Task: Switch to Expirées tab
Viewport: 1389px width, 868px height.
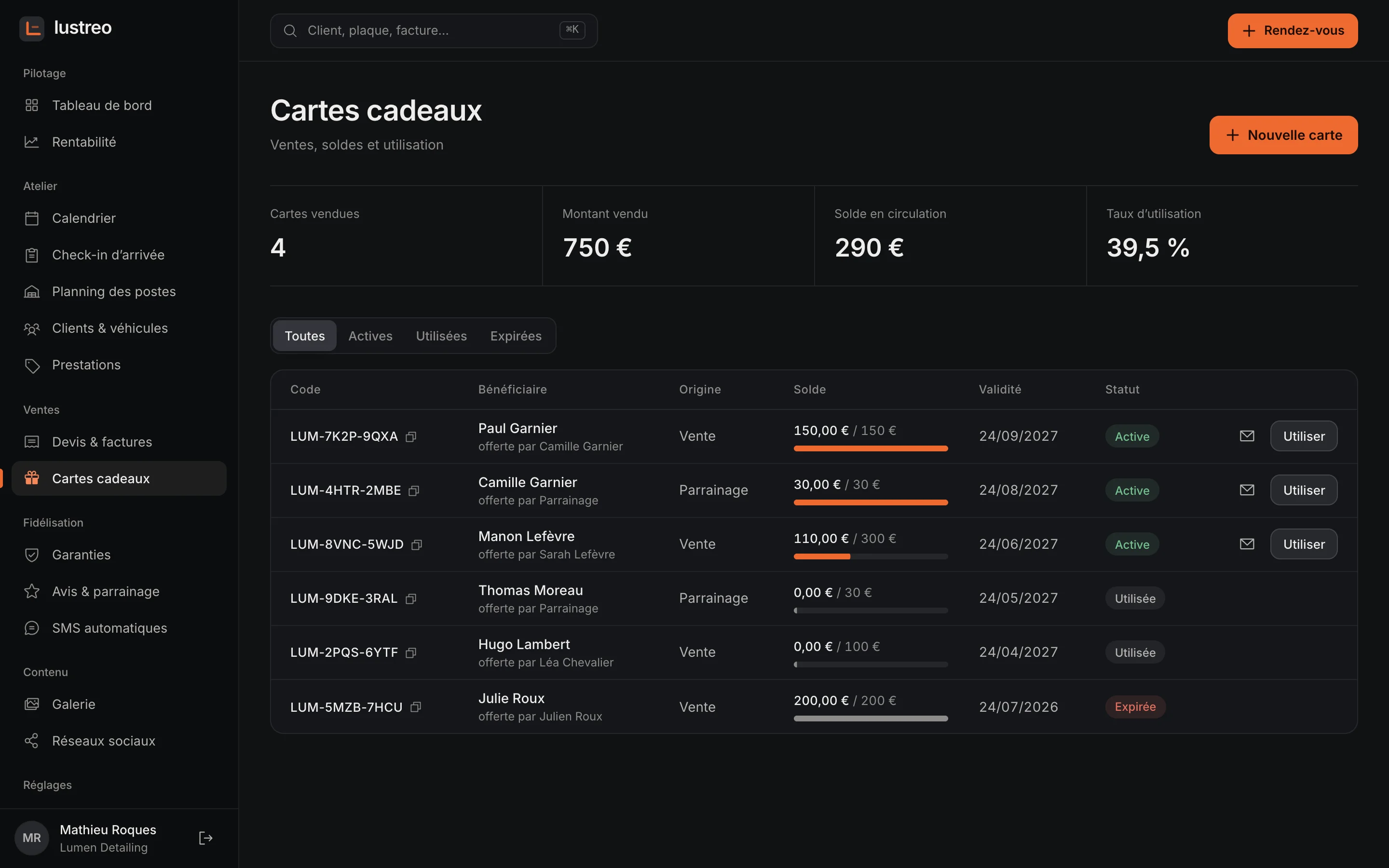Action: pos(516,337)
